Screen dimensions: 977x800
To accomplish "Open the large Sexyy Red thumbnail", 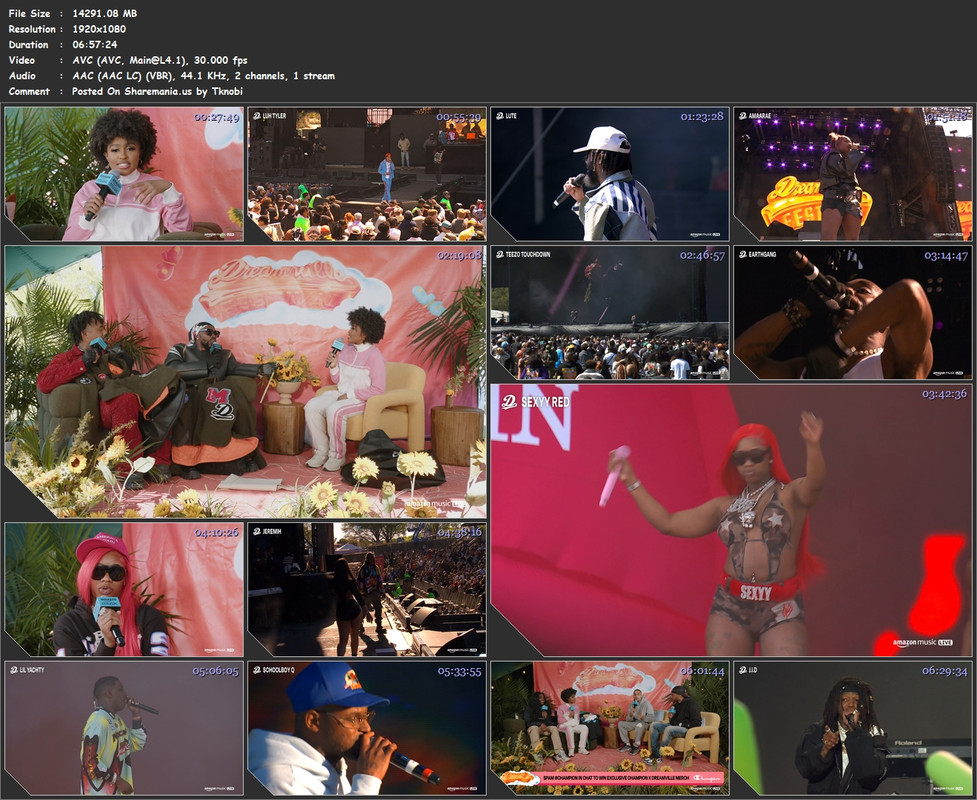I will click(732, 520).
